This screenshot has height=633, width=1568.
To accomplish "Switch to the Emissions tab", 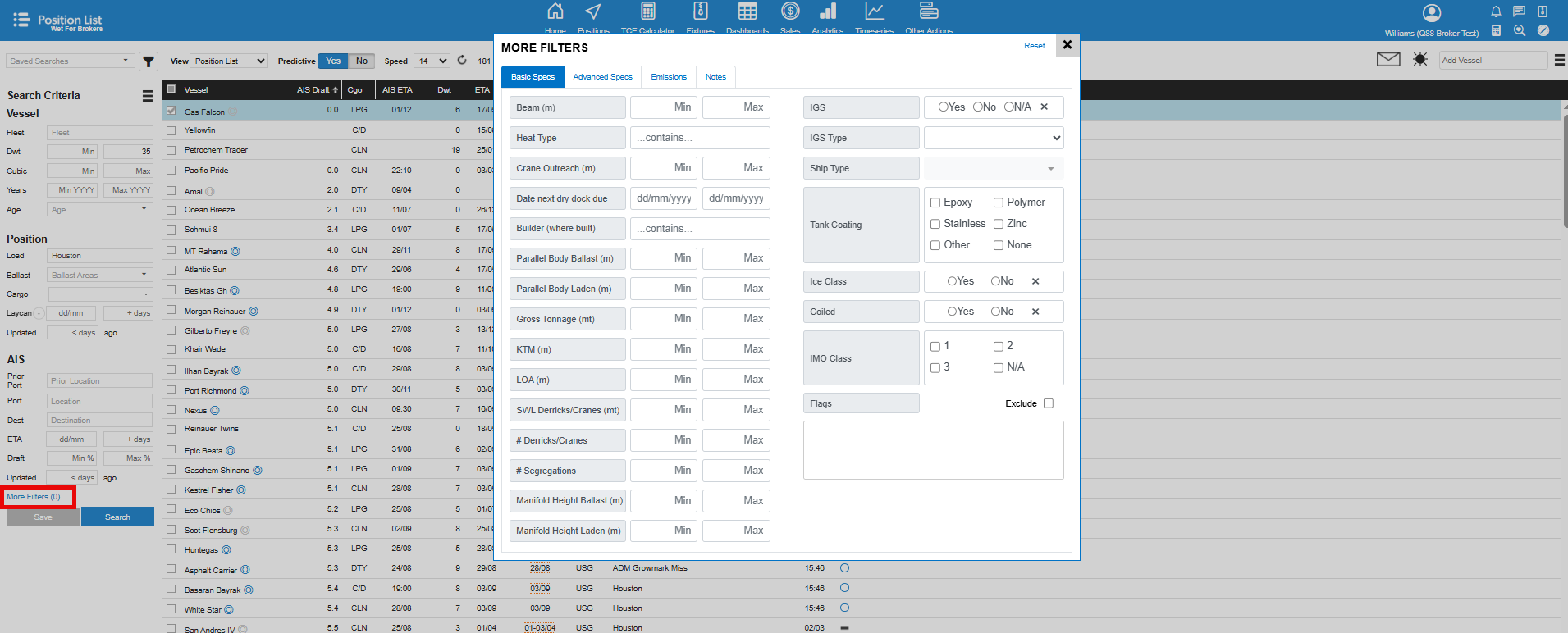I will (669, 77).
